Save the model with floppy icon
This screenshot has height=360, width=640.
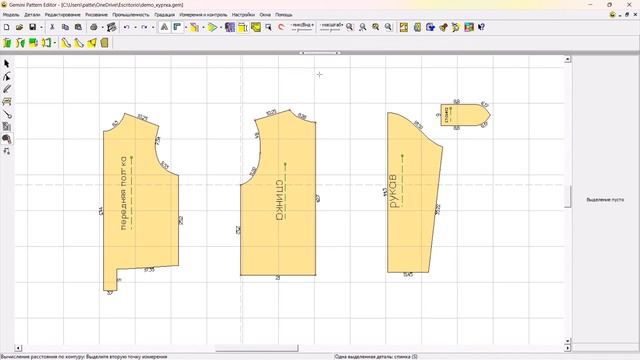click(32, 27)
